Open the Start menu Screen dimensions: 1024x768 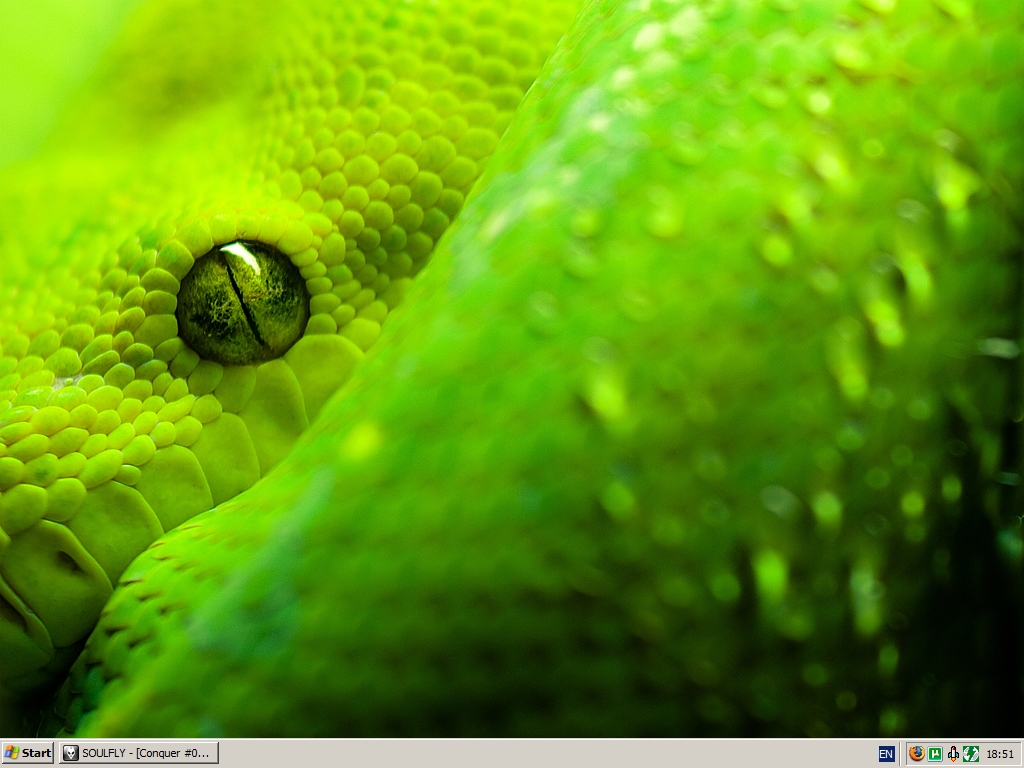coord(27,753)
